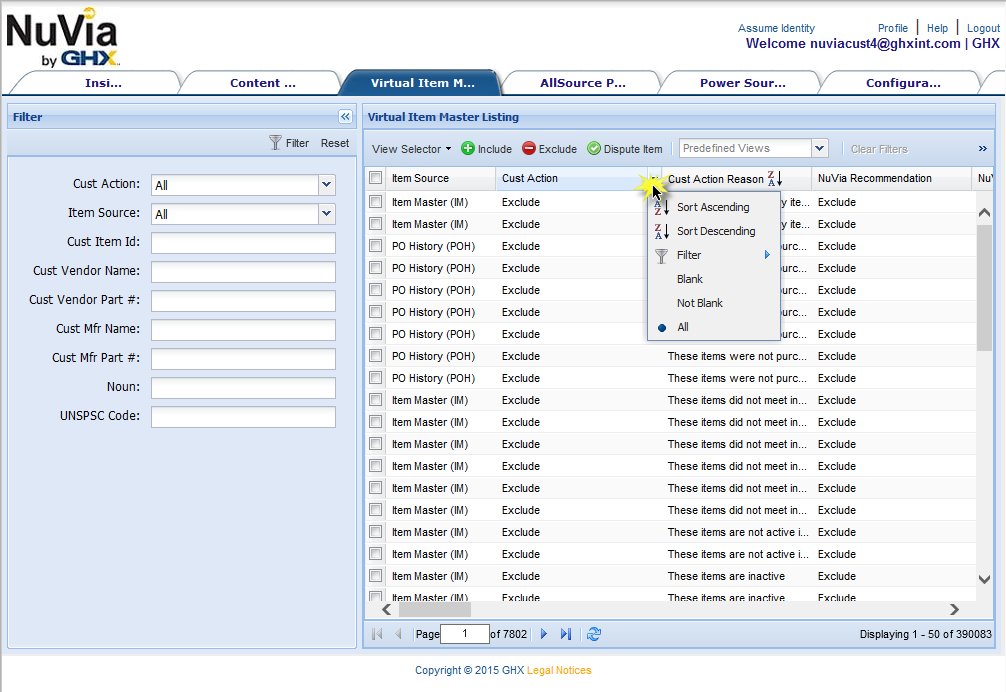Click the red Exclude minus icon

point(529,148)
